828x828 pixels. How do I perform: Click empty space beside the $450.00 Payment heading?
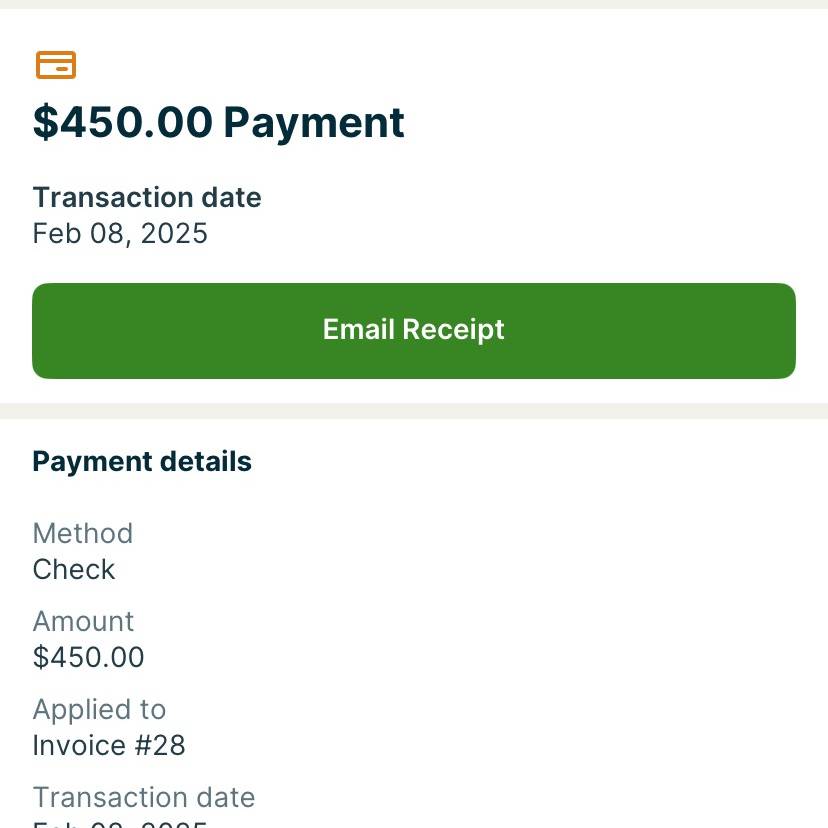[x=607, y=123]
